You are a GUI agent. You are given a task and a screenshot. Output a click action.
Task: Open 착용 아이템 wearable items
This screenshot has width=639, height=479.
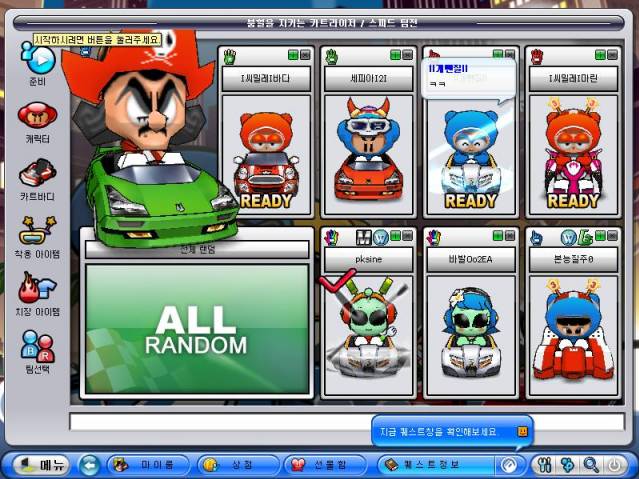tap(37, 230)
